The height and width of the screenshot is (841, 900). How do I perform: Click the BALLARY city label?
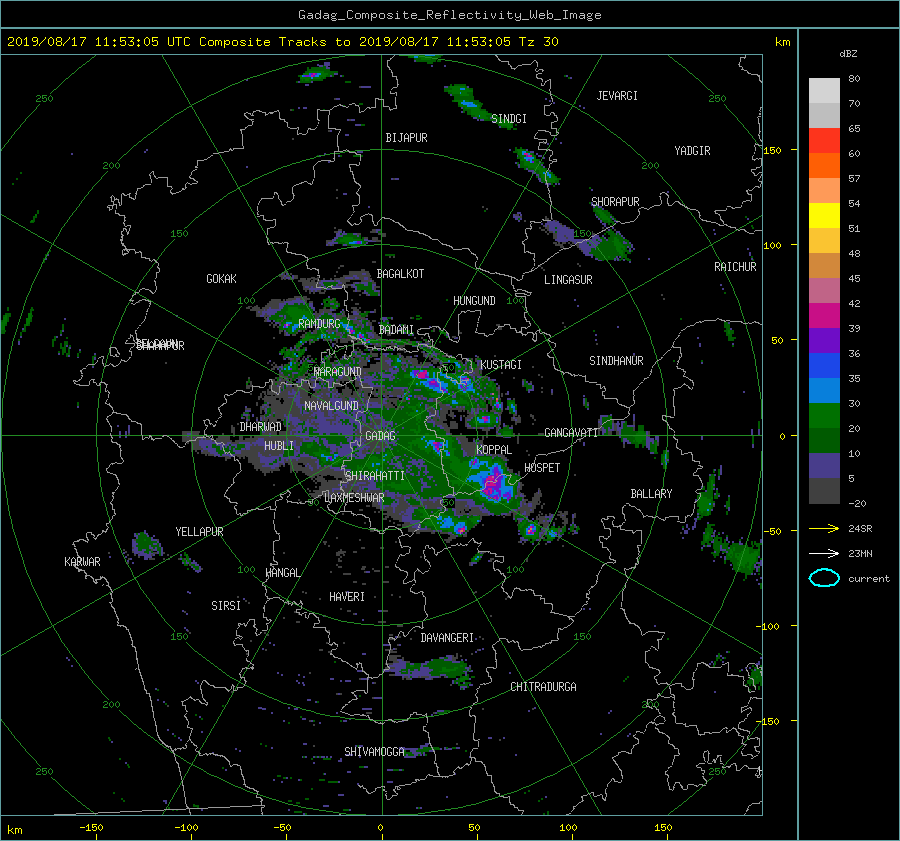(x=651, y=494)
